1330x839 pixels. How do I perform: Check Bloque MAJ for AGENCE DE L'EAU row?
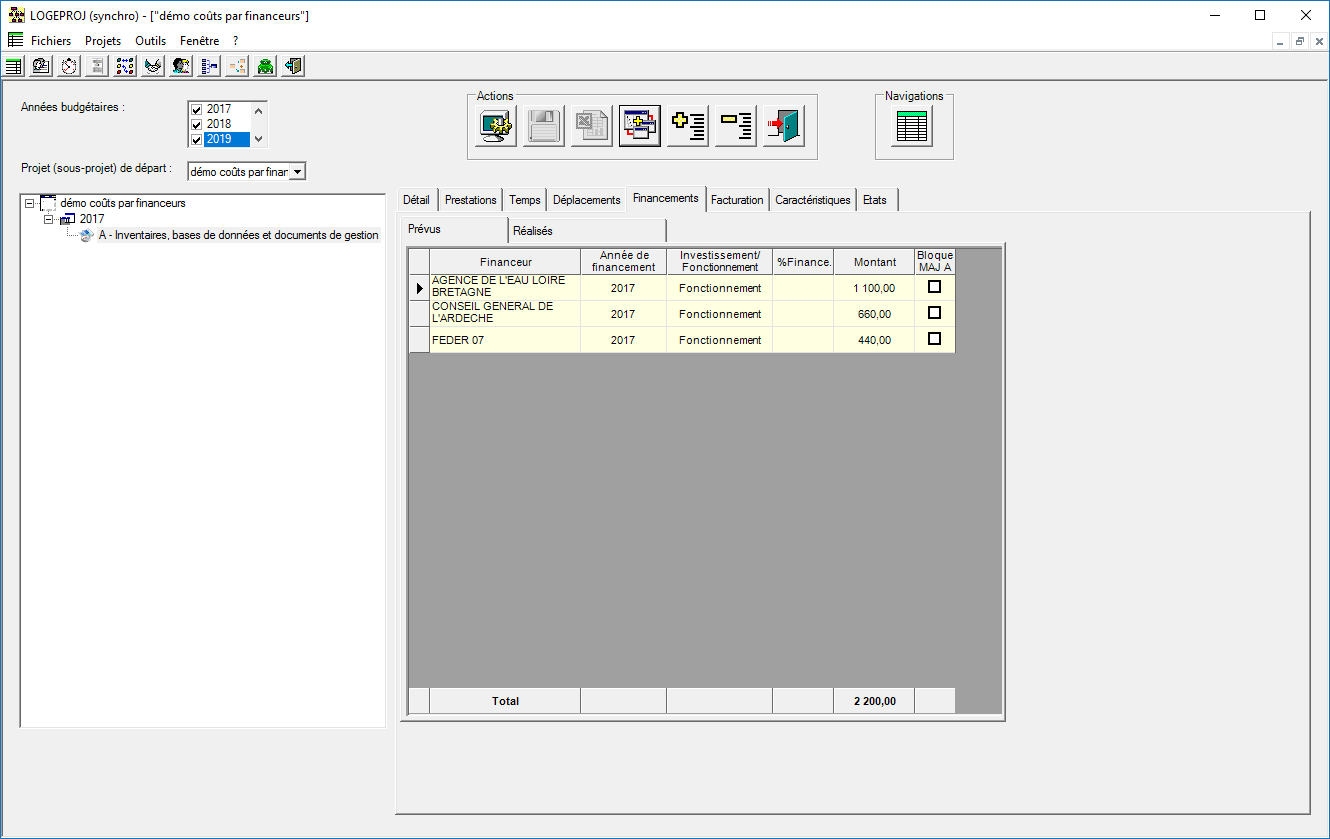(935, 287)
